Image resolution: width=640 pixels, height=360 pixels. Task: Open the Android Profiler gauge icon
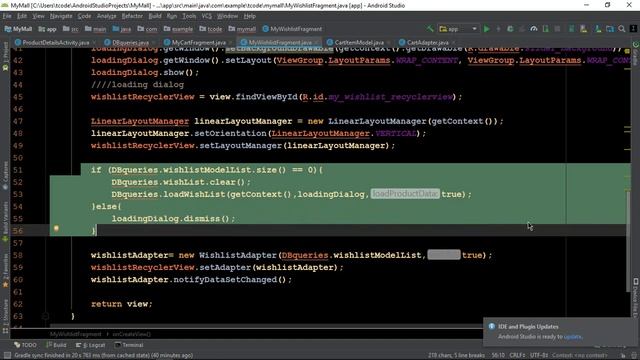coord(533,29)
